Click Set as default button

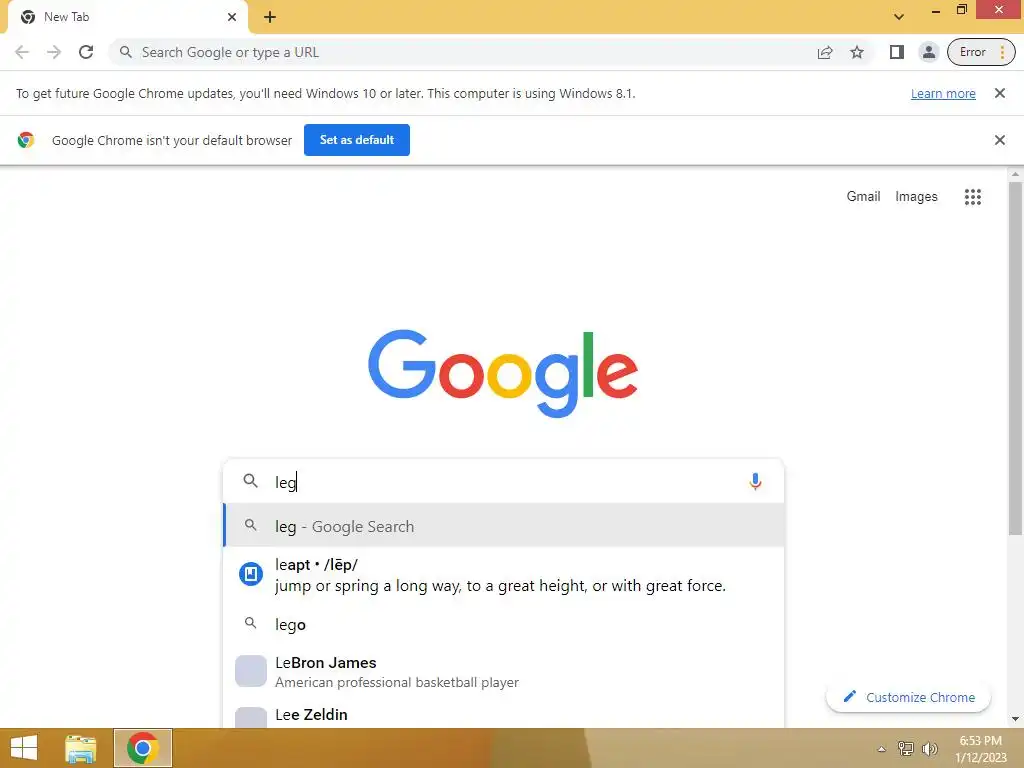point(357,140)
